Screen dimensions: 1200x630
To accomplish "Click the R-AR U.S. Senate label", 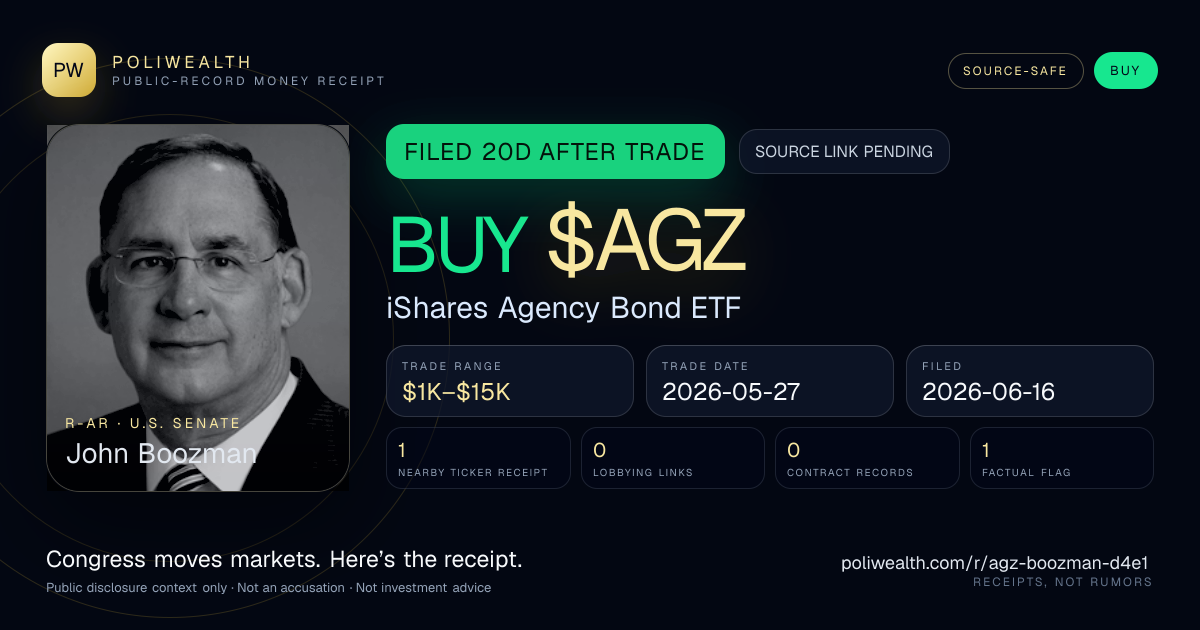I will tap(153, 423).
